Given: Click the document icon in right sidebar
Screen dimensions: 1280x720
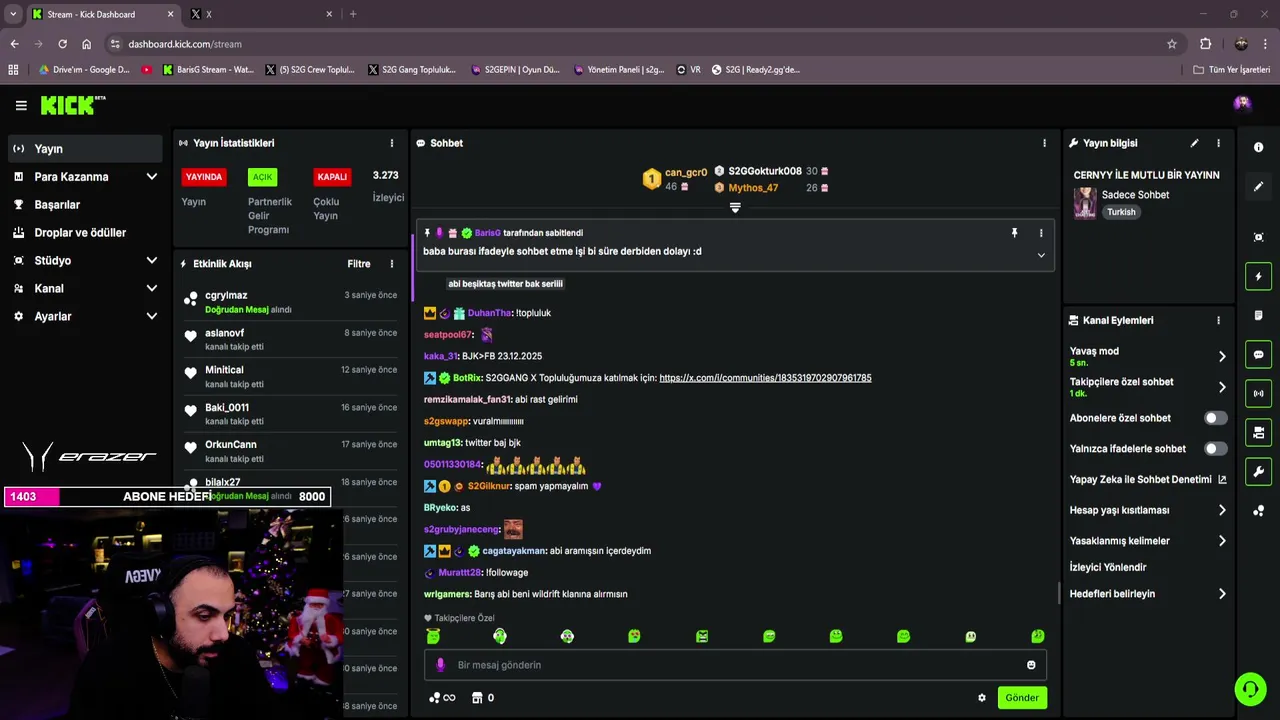Looking at the screenshot, I should click(x=1258, y=315).
